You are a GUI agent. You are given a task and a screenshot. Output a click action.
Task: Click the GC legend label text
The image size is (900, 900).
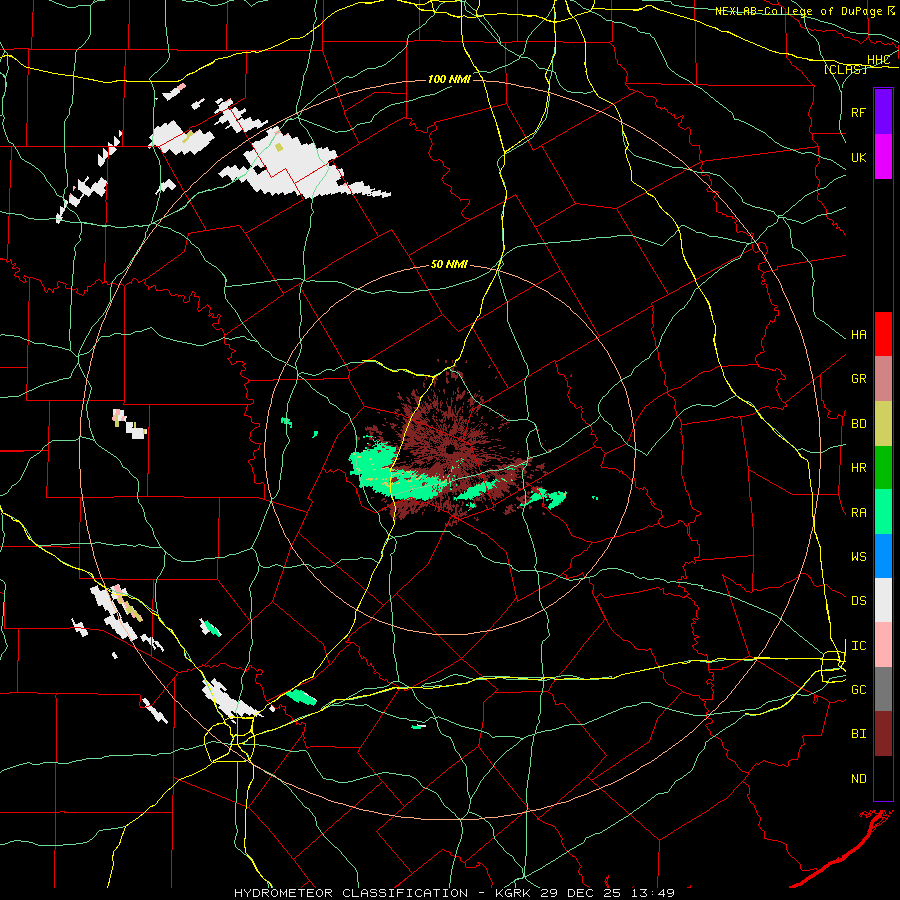tap(858, 690)
